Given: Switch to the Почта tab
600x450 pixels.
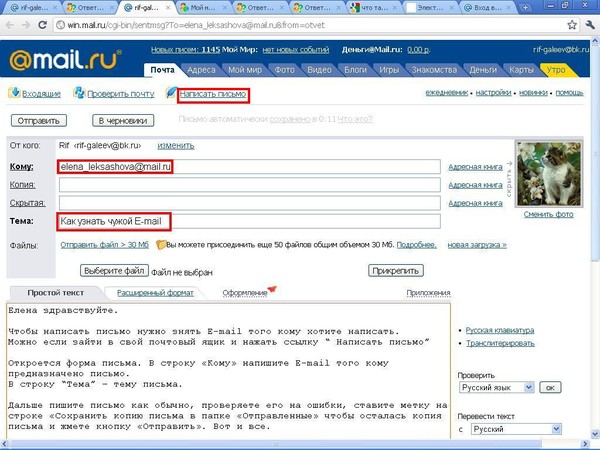Looking at the screenshot, I should pyautogui.click(x=162, y=70).
